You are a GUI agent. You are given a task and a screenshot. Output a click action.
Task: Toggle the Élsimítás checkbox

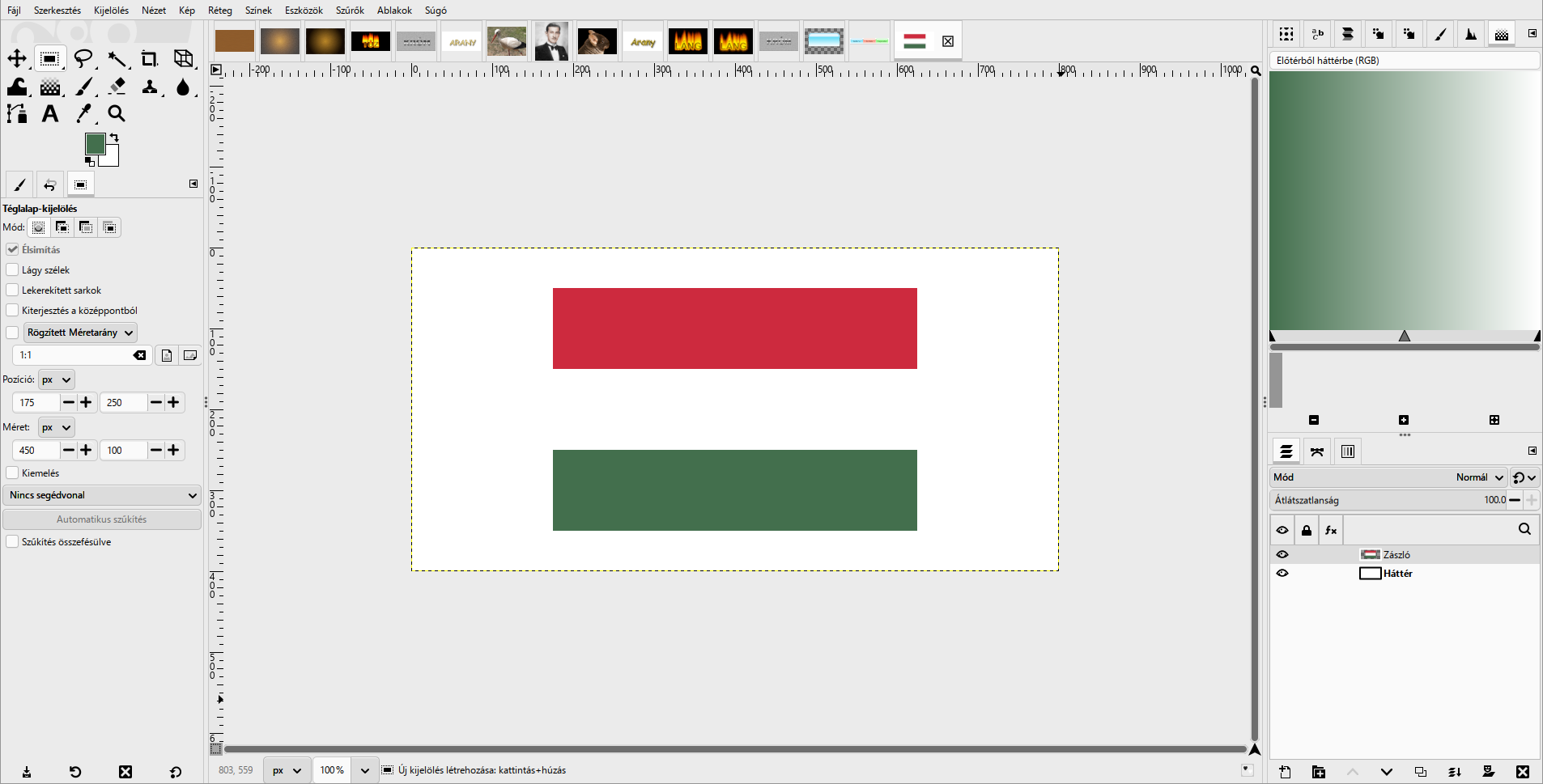coord(12,249)
